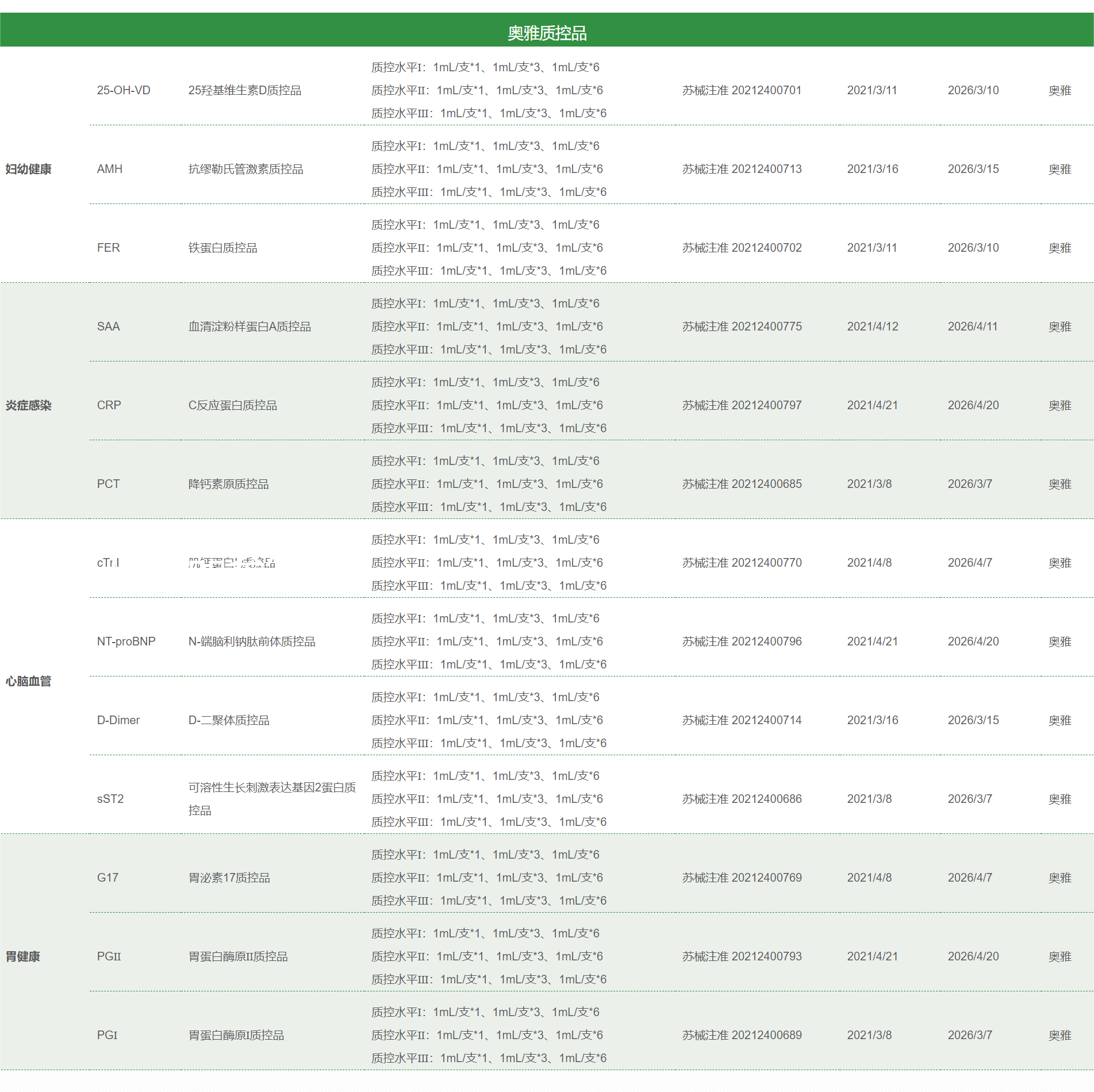This screenshot has width=1094, height=1092.
Task: Click the 2026/4/20 expiry date for CRP
Action: (973, 405)
